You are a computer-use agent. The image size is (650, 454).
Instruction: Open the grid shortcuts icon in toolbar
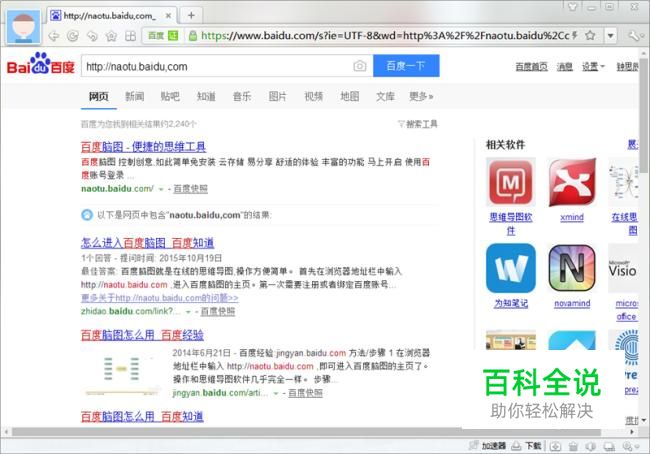point(131,36)
